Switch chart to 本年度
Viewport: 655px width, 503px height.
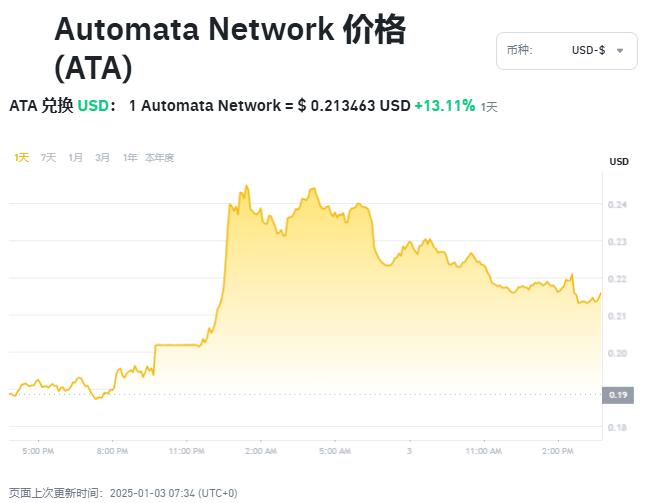(159, 157)
